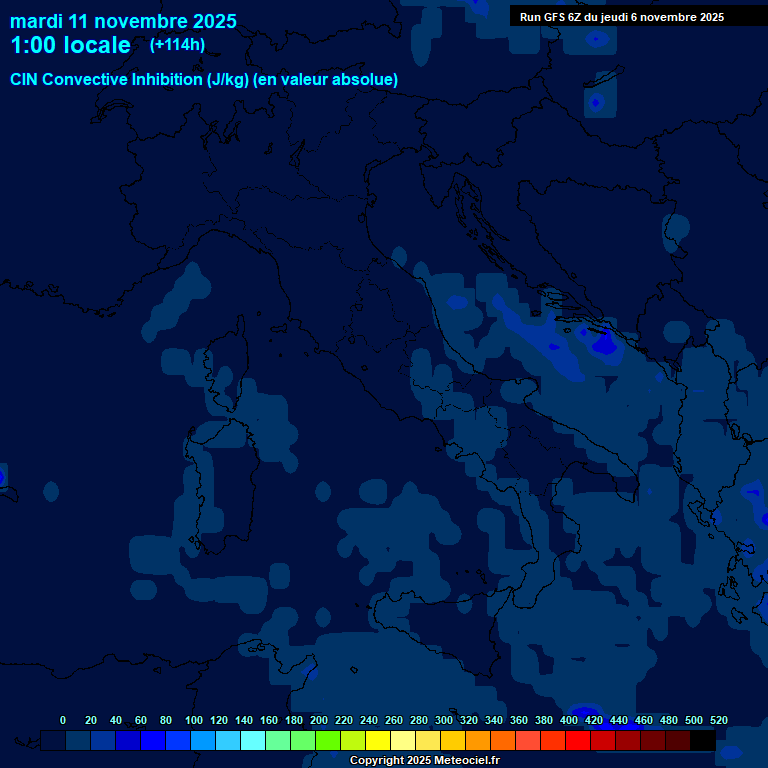Viewport: 768px width, 768px height.
Task: Click the (+114h) forecast offset label
Action: pos(177,45)
